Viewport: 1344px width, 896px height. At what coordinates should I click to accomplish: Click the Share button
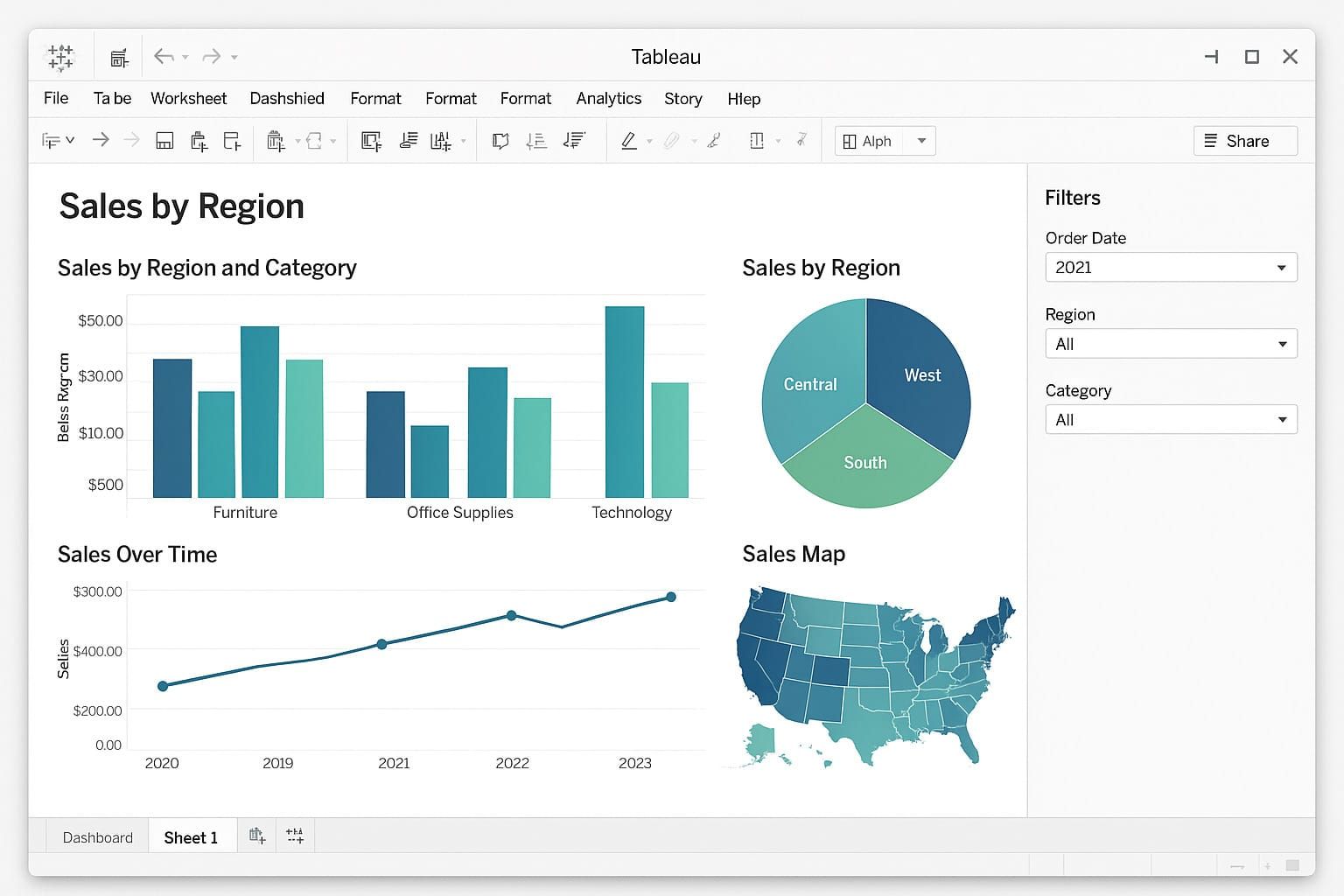tap(1245, 141)
